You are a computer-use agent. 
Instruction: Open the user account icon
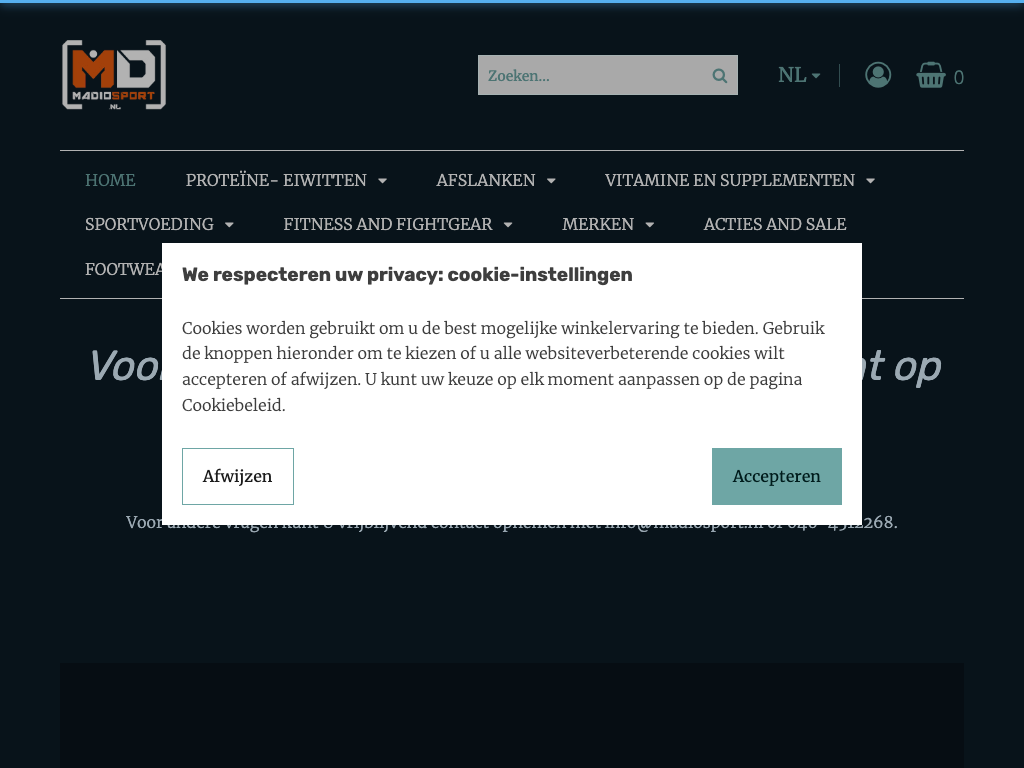(x=878, y=75)
